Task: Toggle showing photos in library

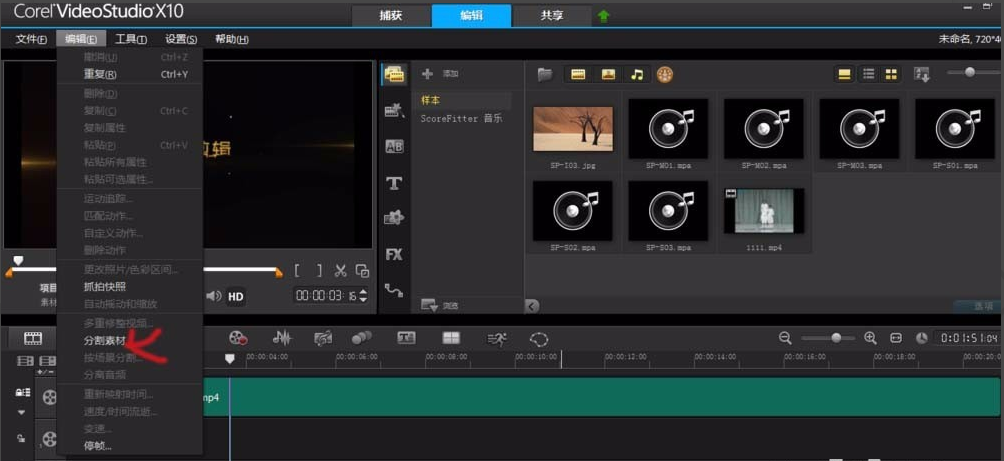Action: coord(607,74)
